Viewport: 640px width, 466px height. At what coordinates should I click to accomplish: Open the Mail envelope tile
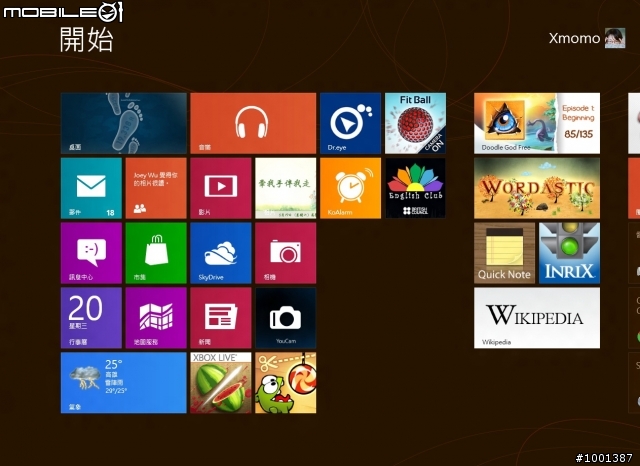pos(91,188)
